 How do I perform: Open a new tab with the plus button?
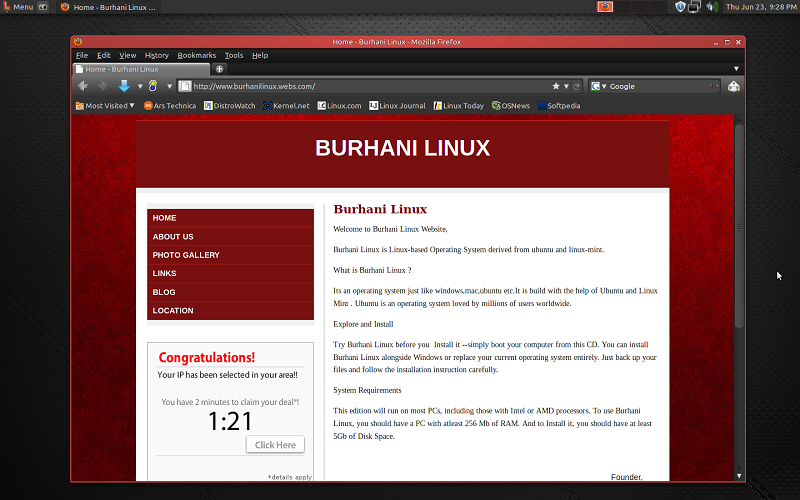click(x=220, y=69)
